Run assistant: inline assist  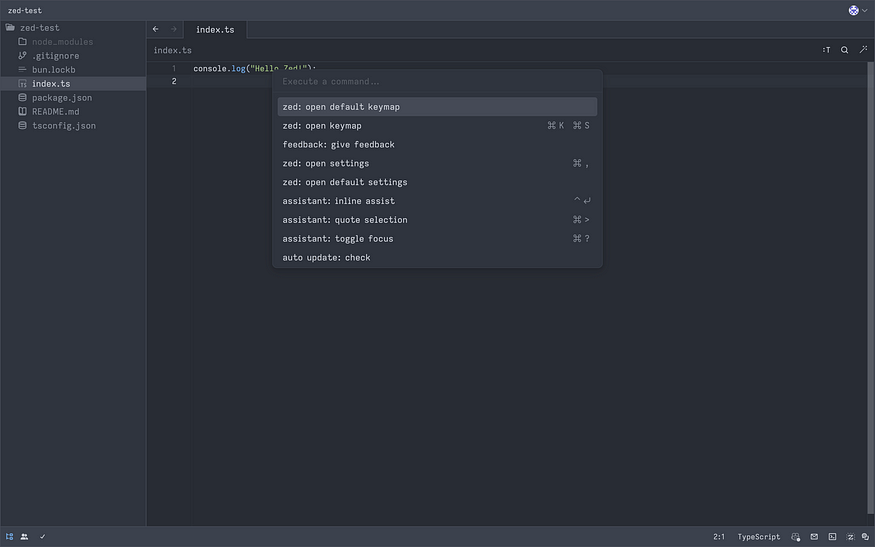coord(437,201)
